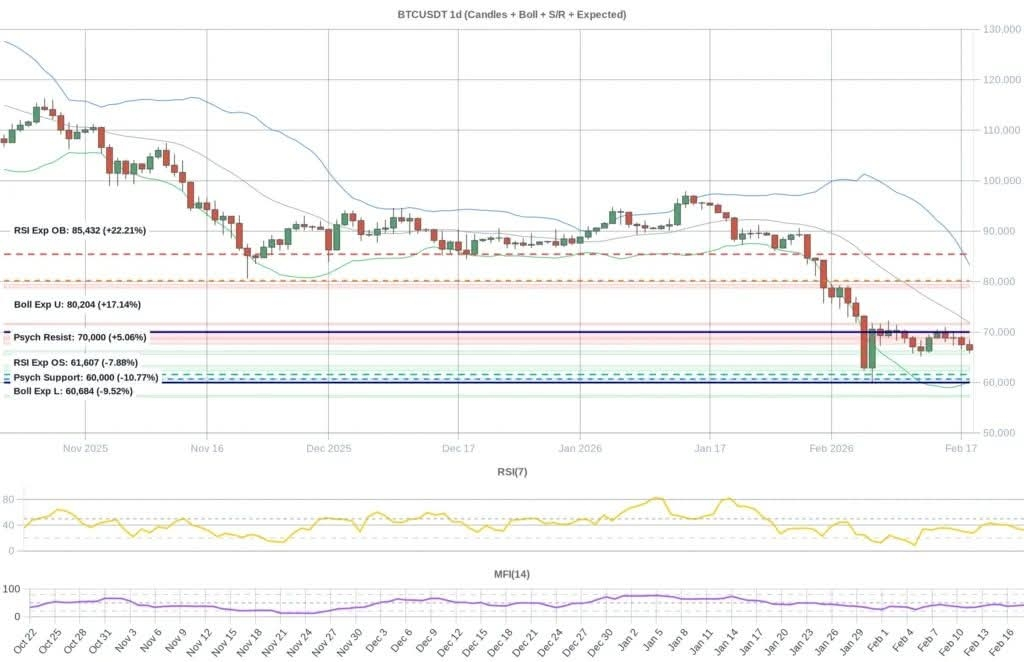Click the 'Jan 2026' time axis label
This screenshot has width=1024, height=662.
click(580, 449)
